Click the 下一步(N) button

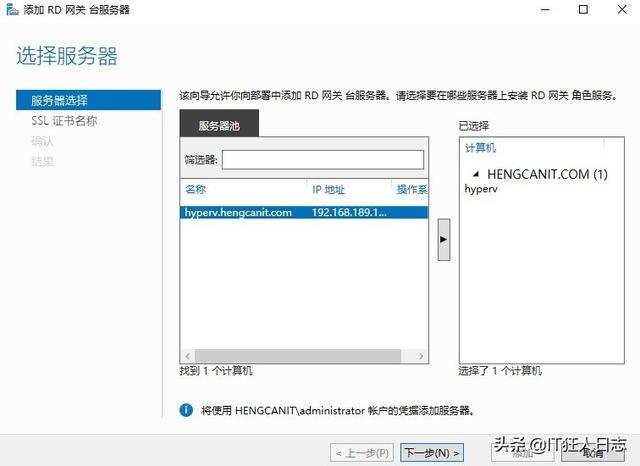(x=431, y=453)
